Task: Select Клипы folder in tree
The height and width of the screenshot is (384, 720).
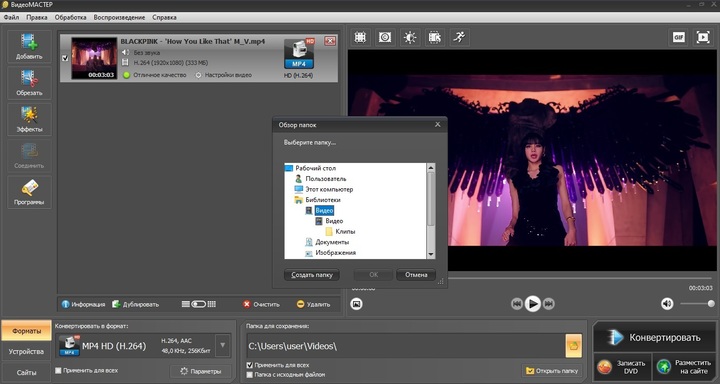Action: tap(345, 232)
